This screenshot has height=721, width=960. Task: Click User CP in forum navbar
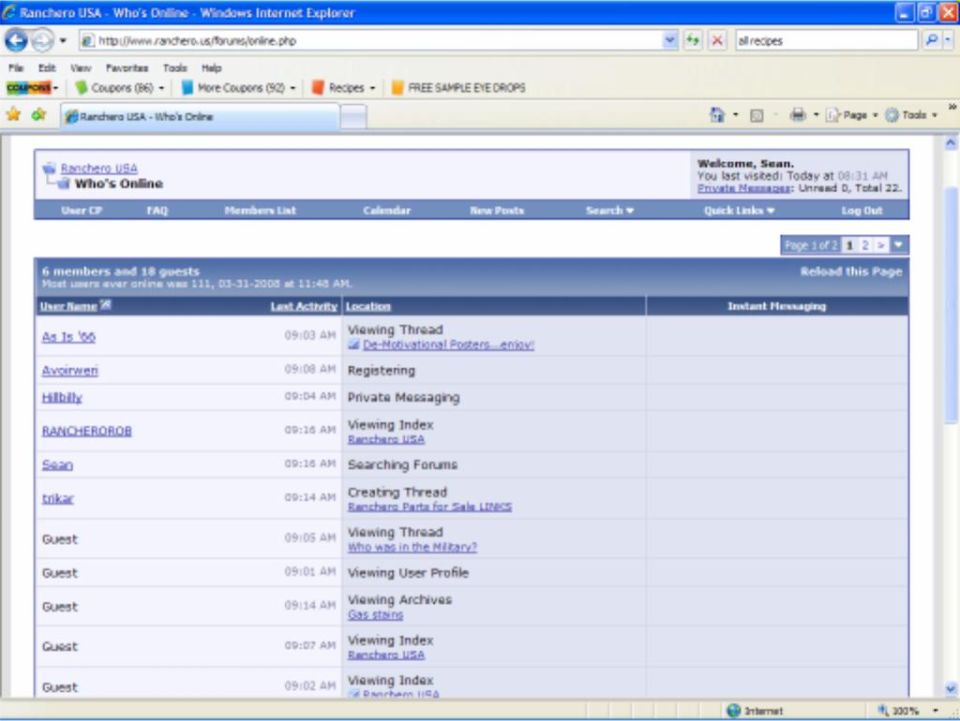tap(81, 210)
